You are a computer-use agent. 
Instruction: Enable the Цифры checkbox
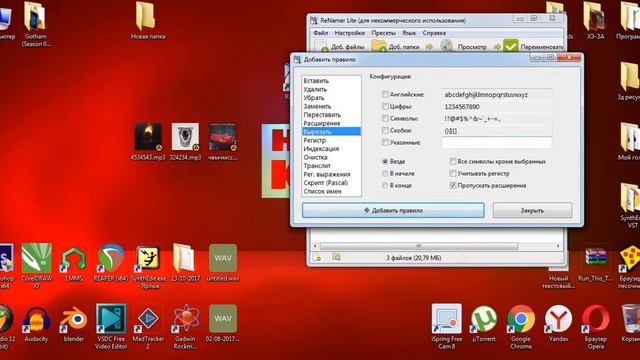pyautogui.click(x=385, y=106)
